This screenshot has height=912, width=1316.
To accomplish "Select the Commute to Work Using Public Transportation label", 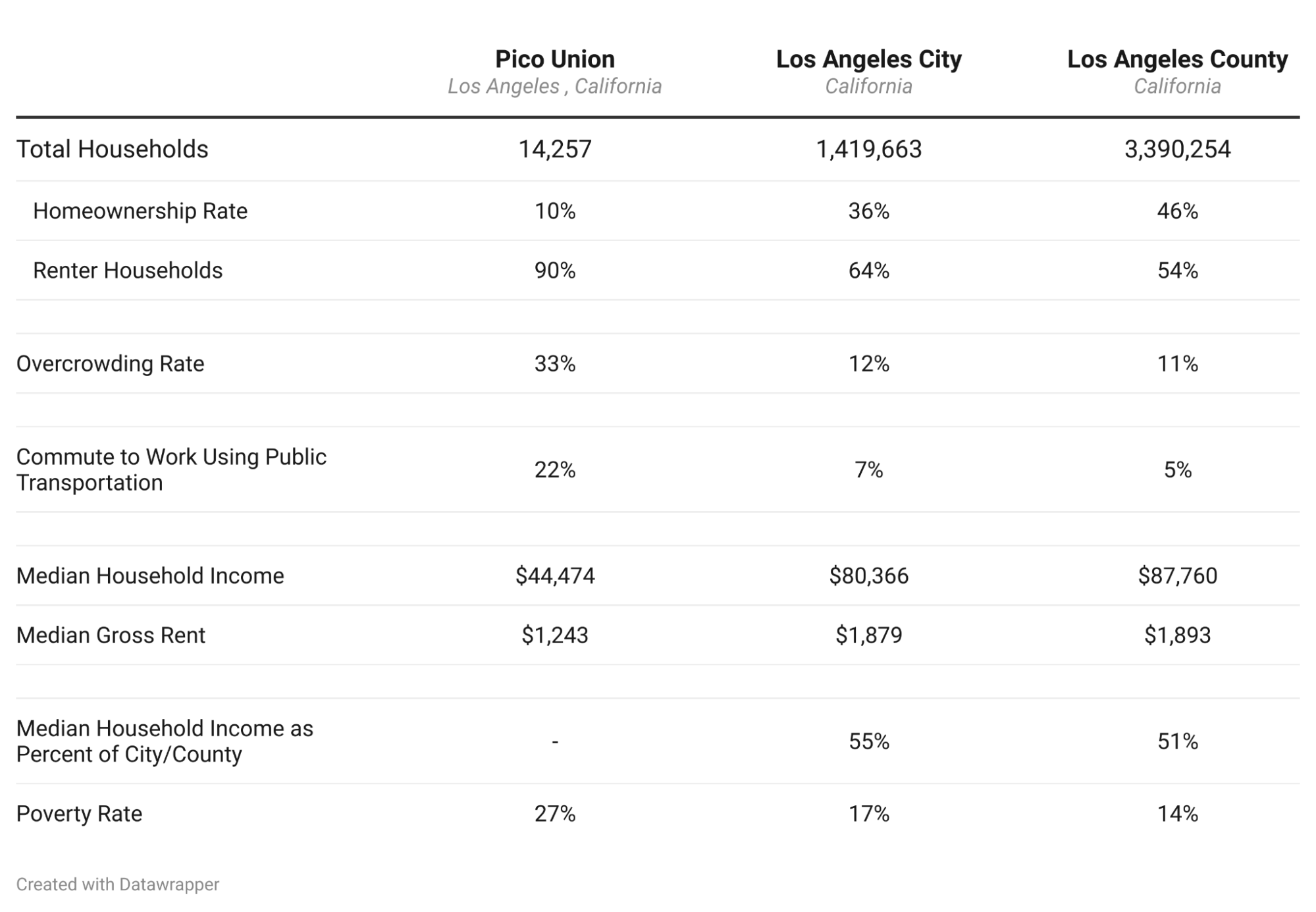I will click(x=171, y=469).
